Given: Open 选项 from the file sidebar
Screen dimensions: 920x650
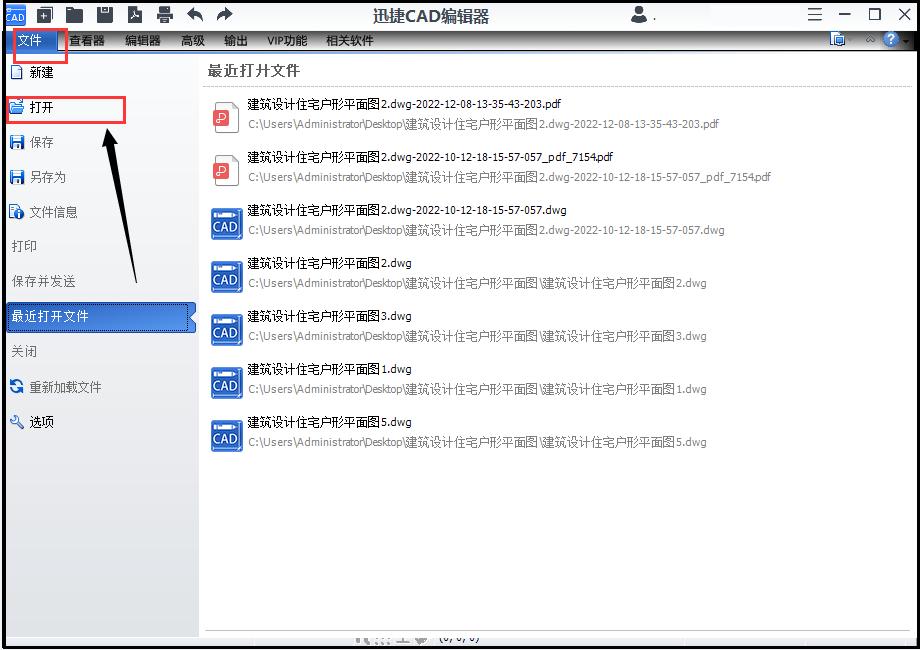Looking at the screenshot, I should click(42, 421).
